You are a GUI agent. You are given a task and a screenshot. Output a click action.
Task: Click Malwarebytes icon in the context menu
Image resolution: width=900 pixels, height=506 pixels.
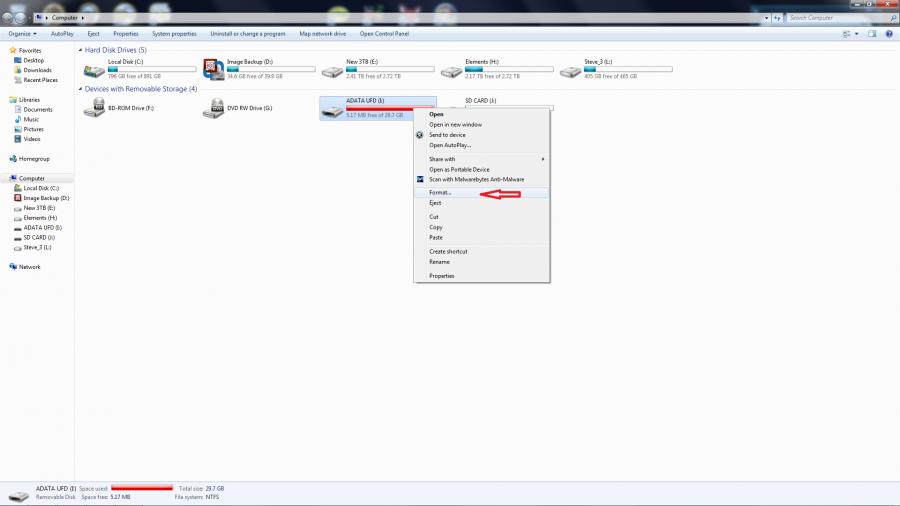click(420, 179)
